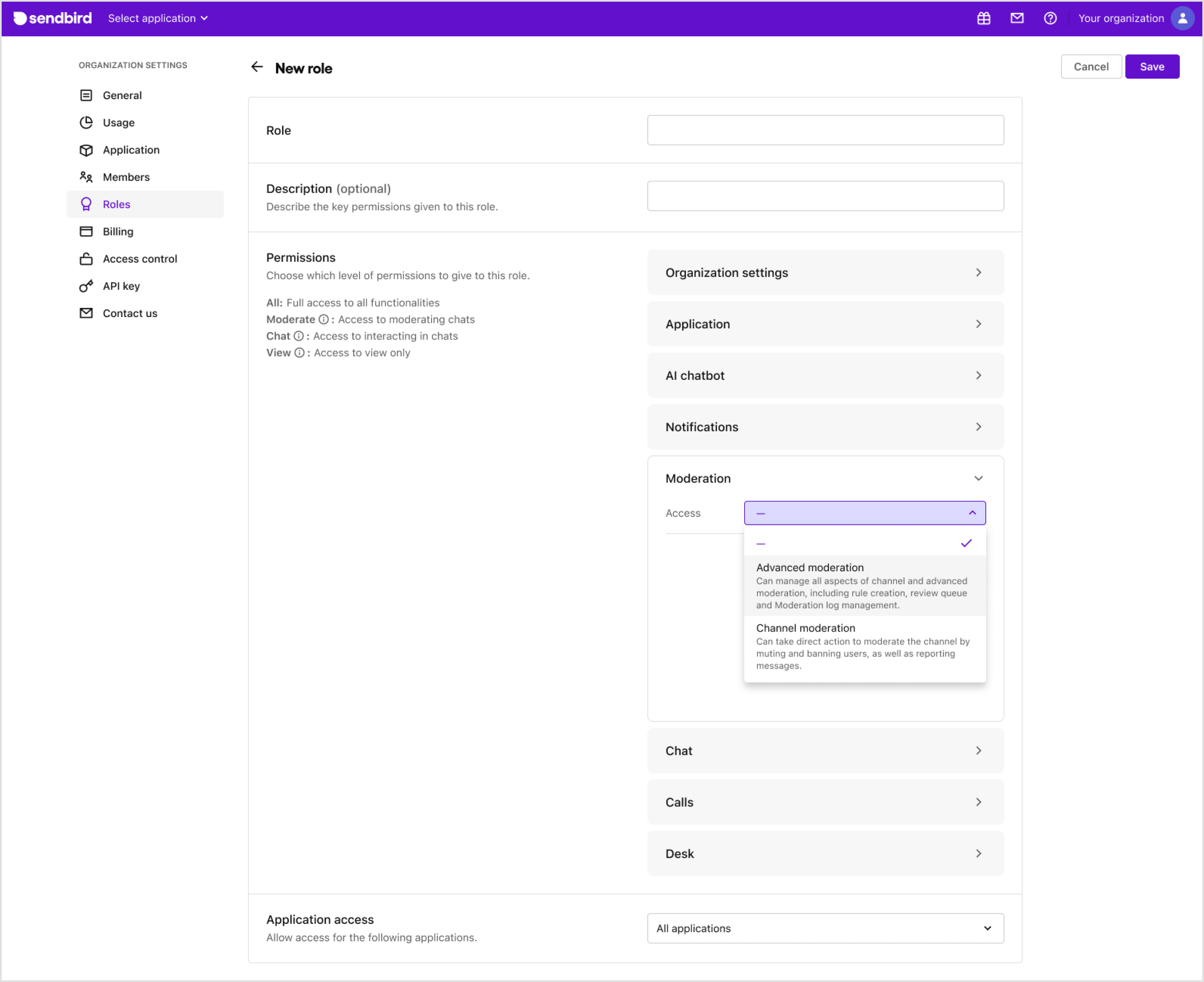
Task: Select Channel moderation option
Action: [865, 647]
